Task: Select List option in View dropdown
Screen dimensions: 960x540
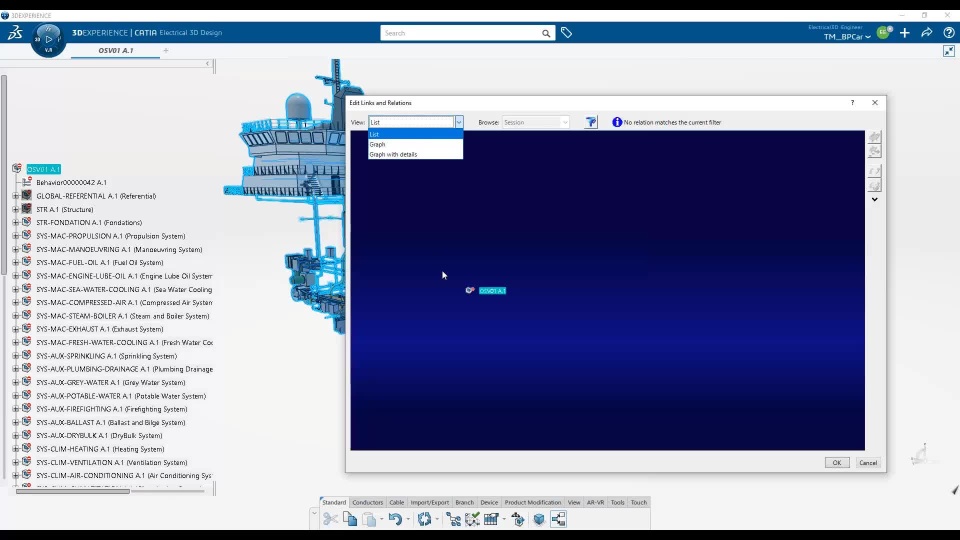Action: (x=415, y=134)
